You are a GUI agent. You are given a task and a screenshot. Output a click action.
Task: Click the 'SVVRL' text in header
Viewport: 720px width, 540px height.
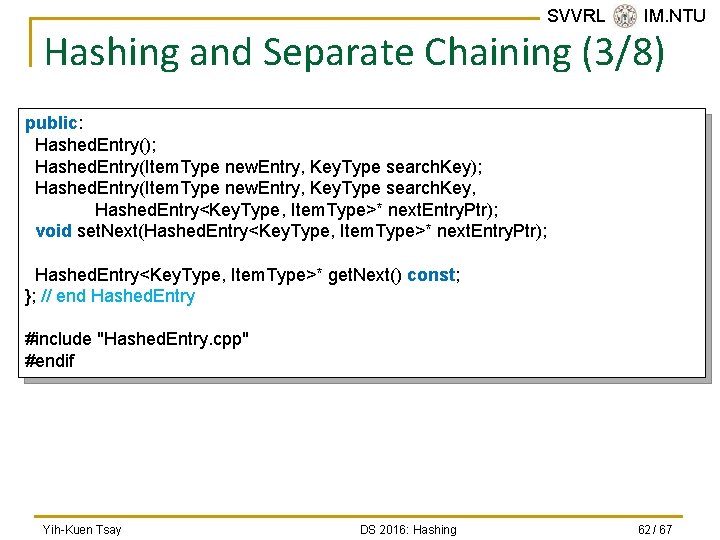click(x=576, y=16)
